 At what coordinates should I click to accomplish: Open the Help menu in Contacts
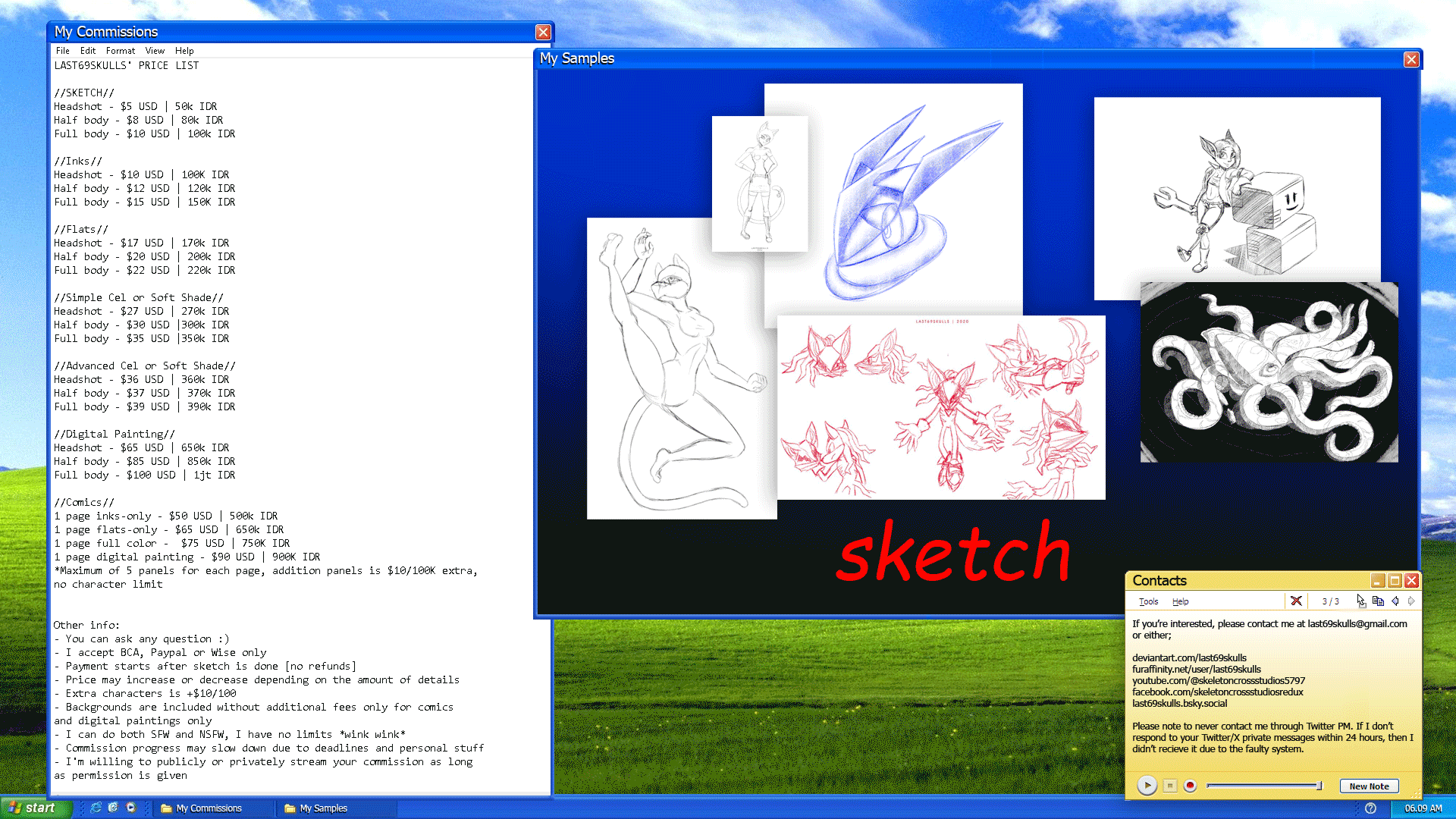tap(1180, 601)
